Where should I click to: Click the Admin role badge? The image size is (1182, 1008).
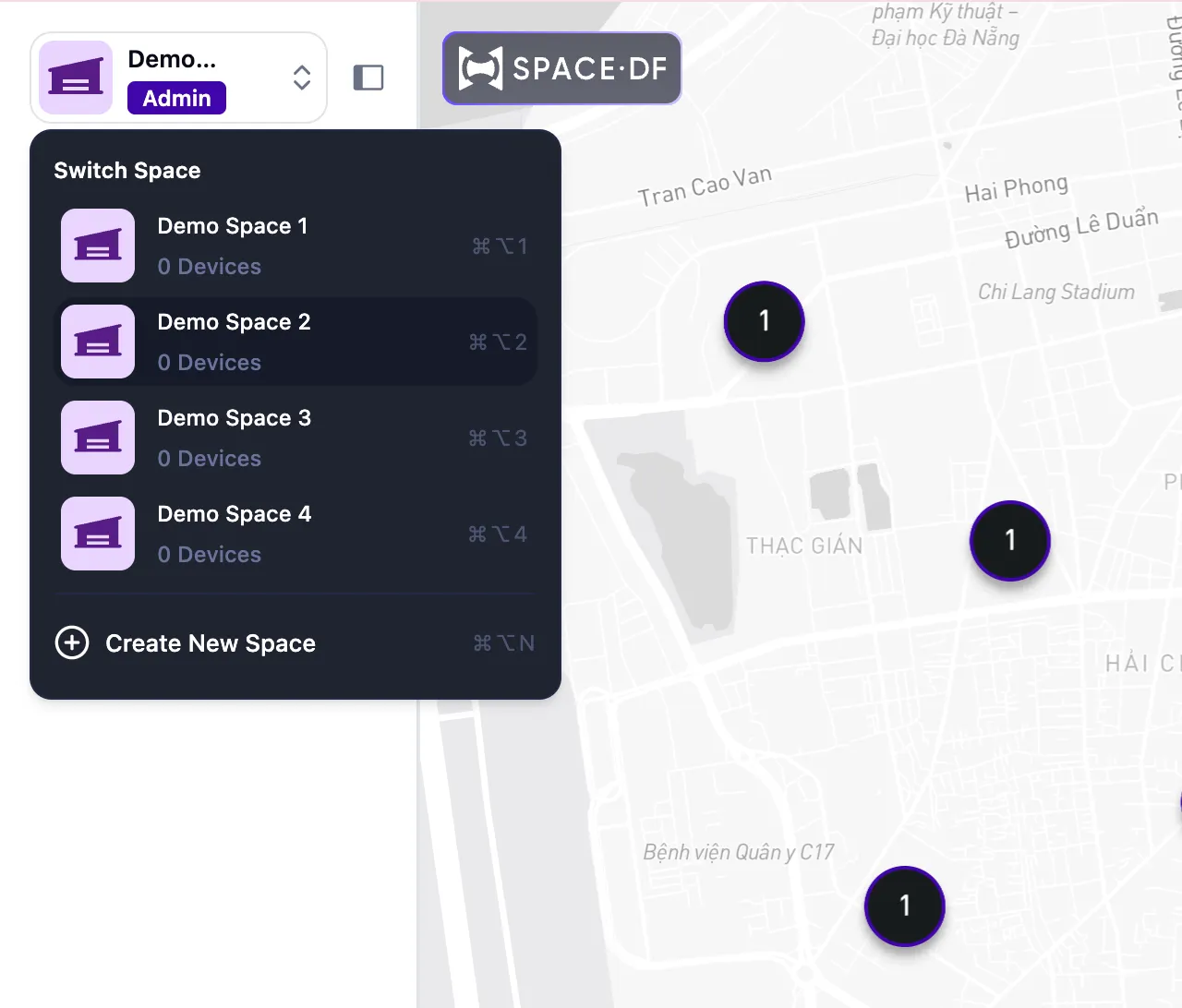(176, 98)
